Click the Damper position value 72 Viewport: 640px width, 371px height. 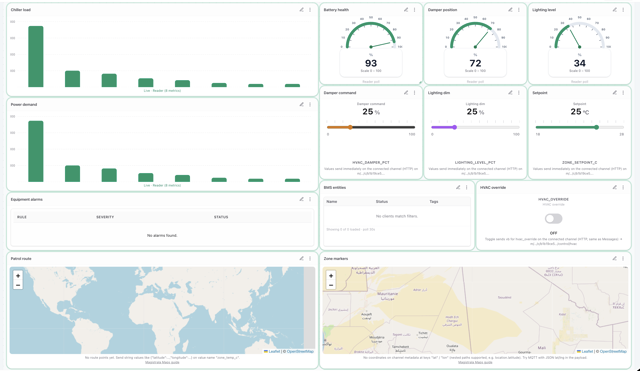coord(475,63)
